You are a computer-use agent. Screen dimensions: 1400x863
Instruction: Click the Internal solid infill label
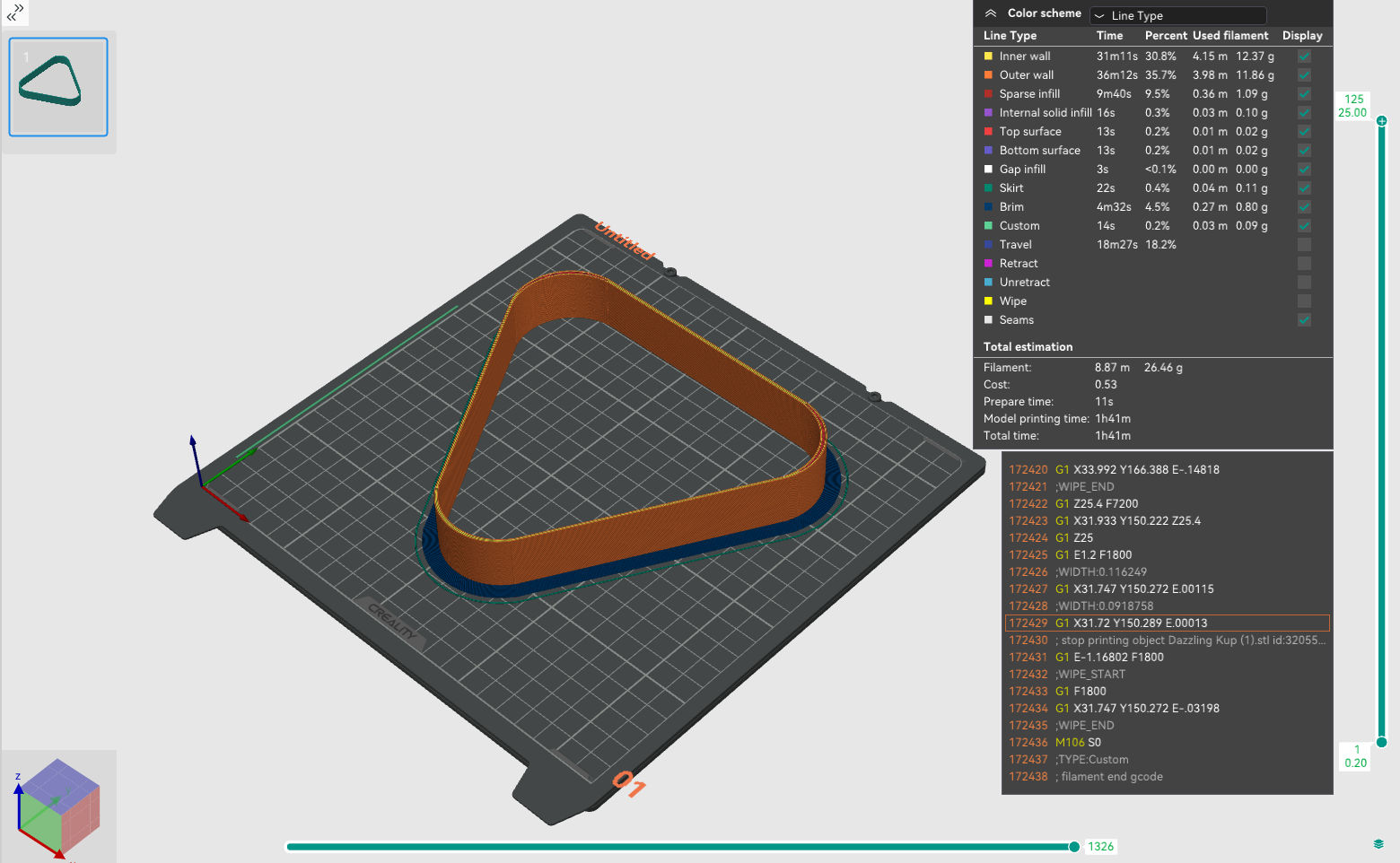(x=1046, y=113)
